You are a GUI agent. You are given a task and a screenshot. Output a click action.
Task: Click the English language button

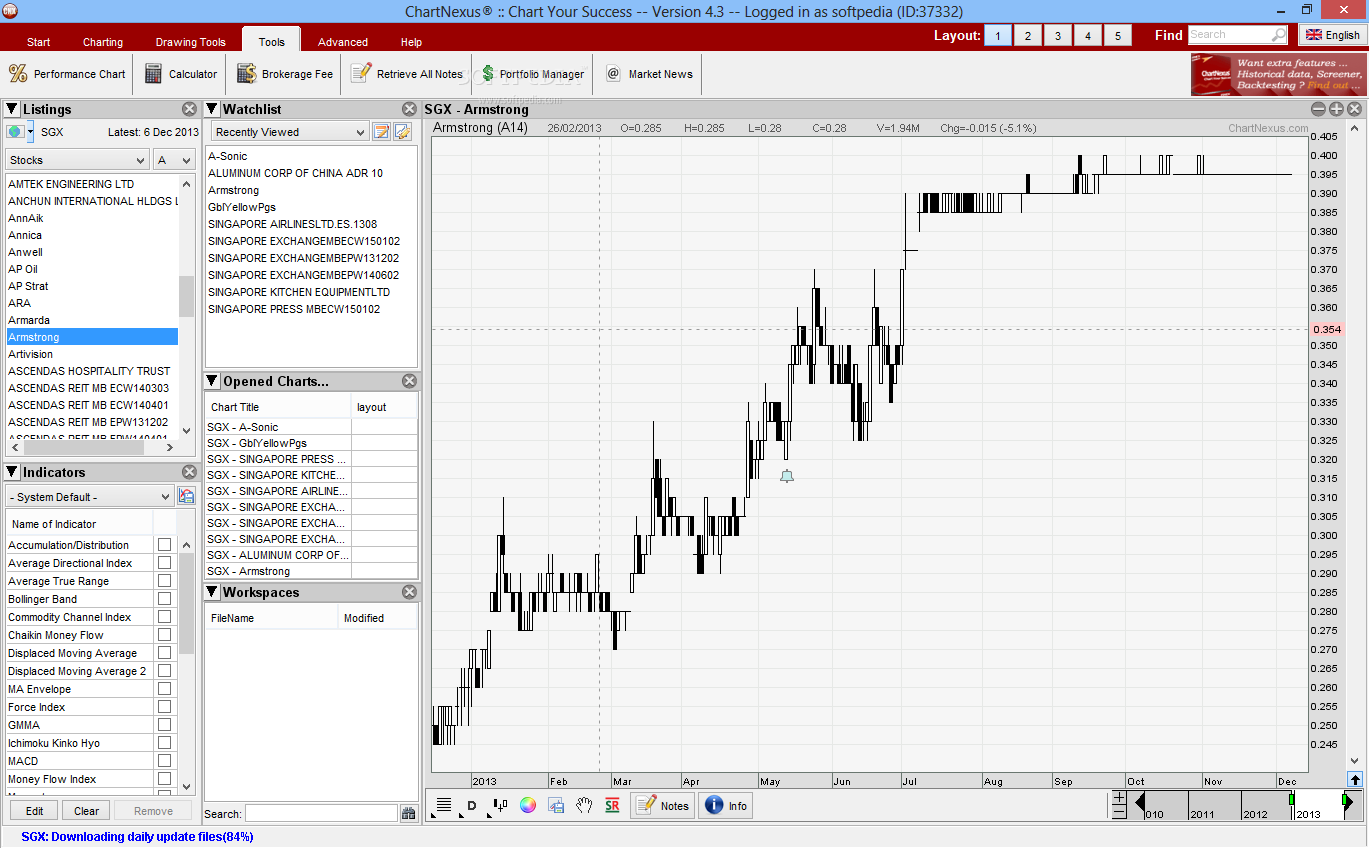pyautogui.click(x=1332, y=35)
